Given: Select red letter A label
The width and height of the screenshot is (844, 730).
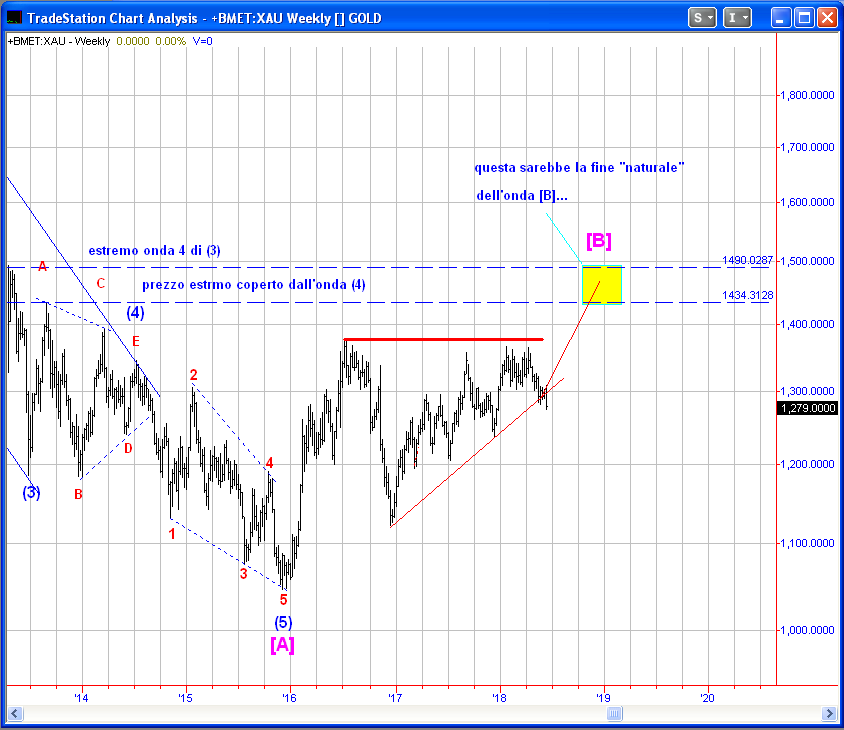Looking at the screenshot, I should (43, 266).
